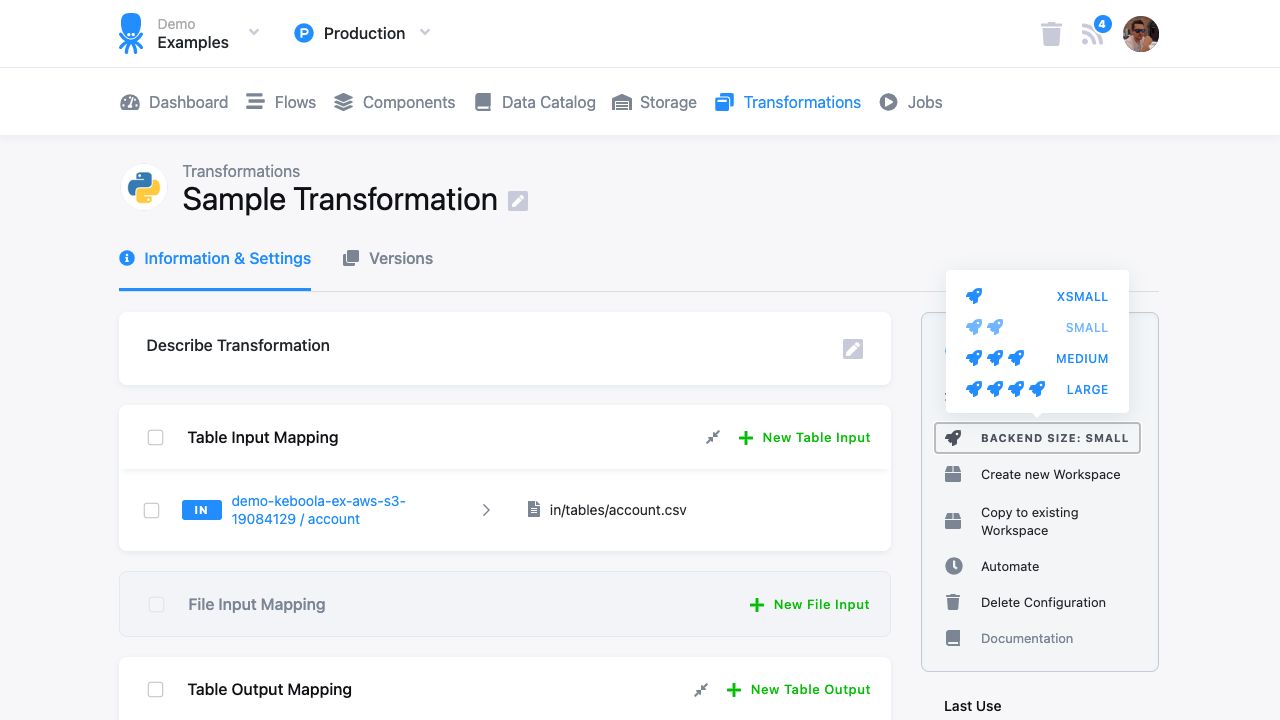Open the Keboola octopus home icon
Viewport: 1280px width, 720px height.
(130, 32)
